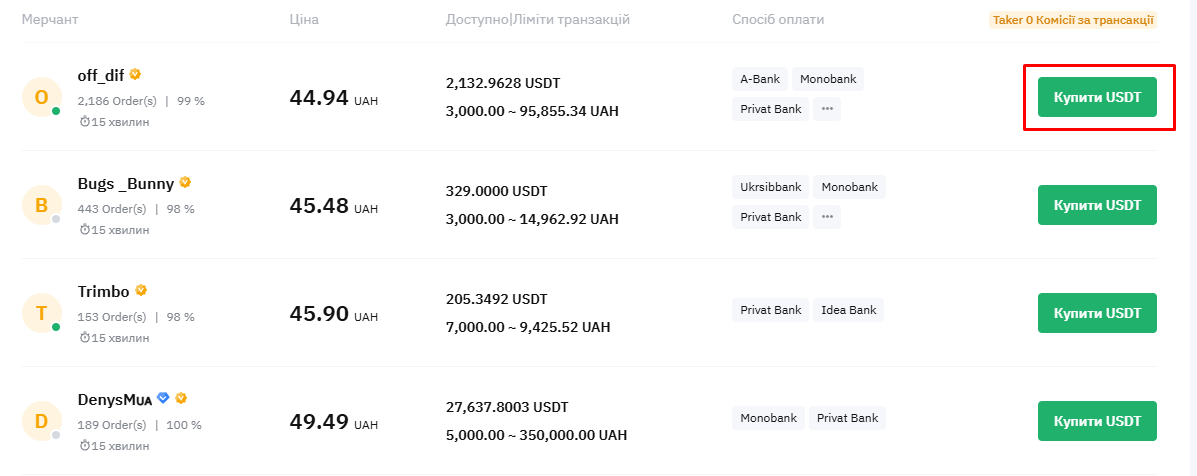Buy USDT from DenysMUA at 49.49
This screenshot has width=1197, height=476.
[1097, 422]
